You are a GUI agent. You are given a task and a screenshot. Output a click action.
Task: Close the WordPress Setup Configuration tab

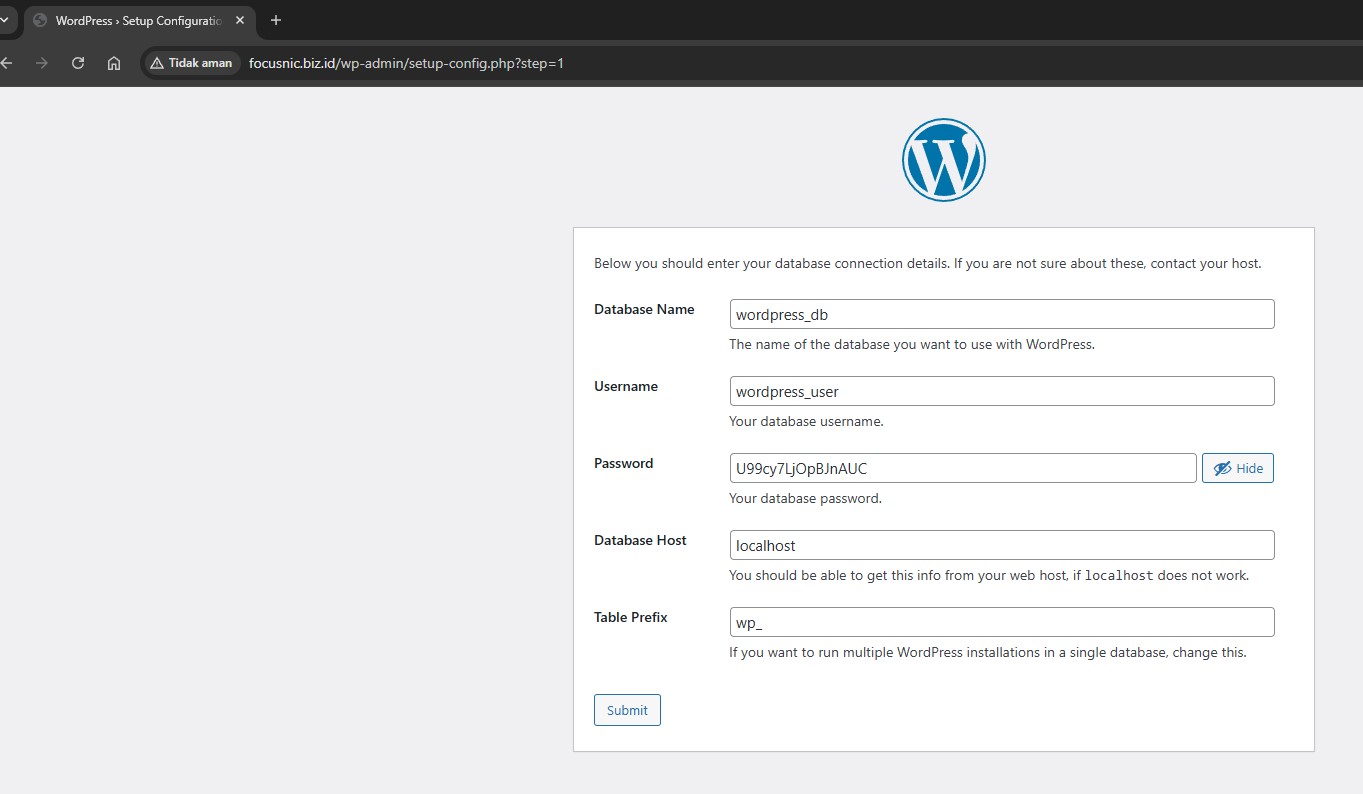click(x=240, y=20)
